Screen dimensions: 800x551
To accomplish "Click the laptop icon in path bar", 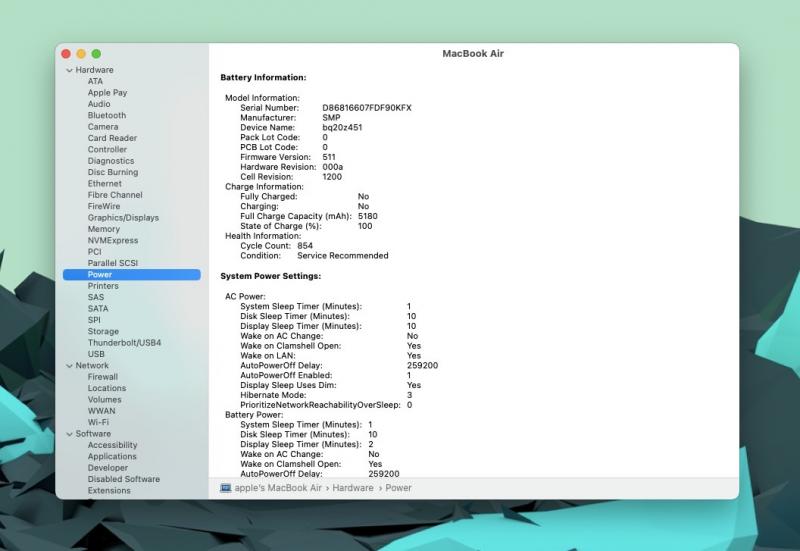I will [x=226, y=488].
